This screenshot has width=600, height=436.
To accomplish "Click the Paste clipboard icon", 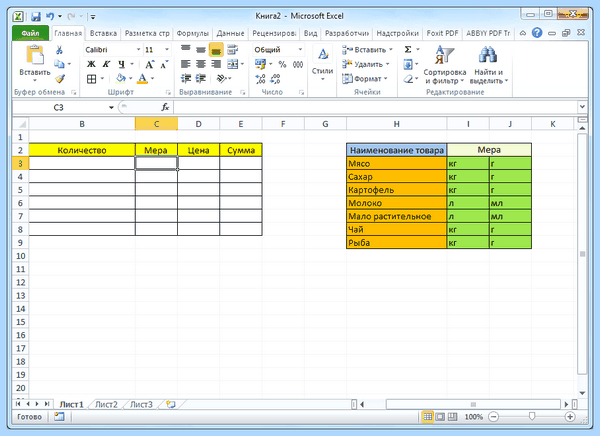I will tap(34, 54).
